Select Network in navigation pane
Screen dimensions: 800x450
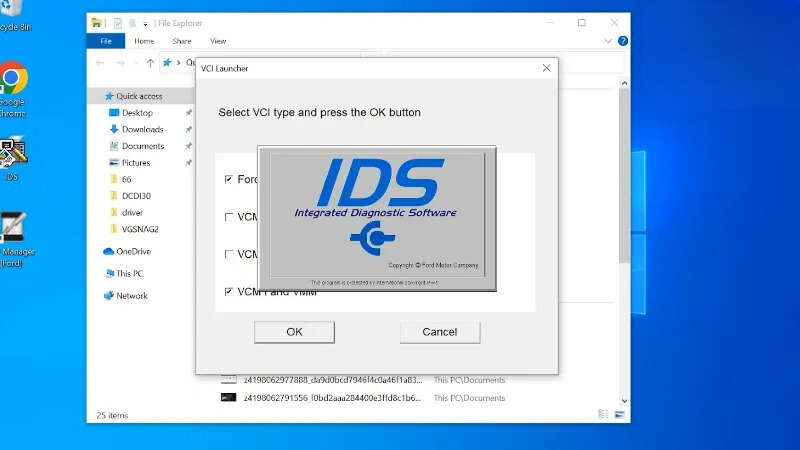click(x=132, y=296)
